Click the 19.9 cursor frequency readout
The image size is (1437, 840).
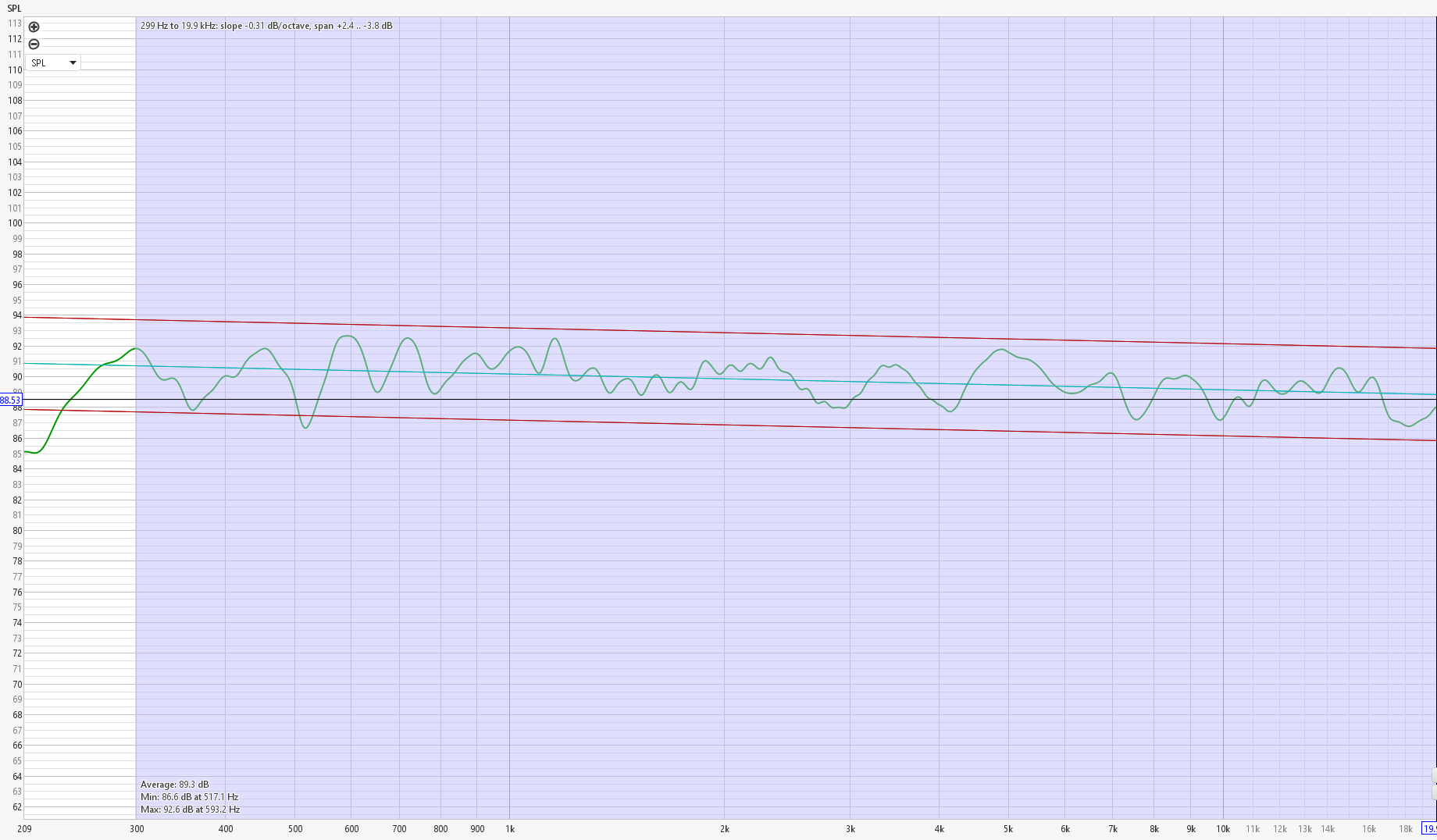click(1429, 828)
